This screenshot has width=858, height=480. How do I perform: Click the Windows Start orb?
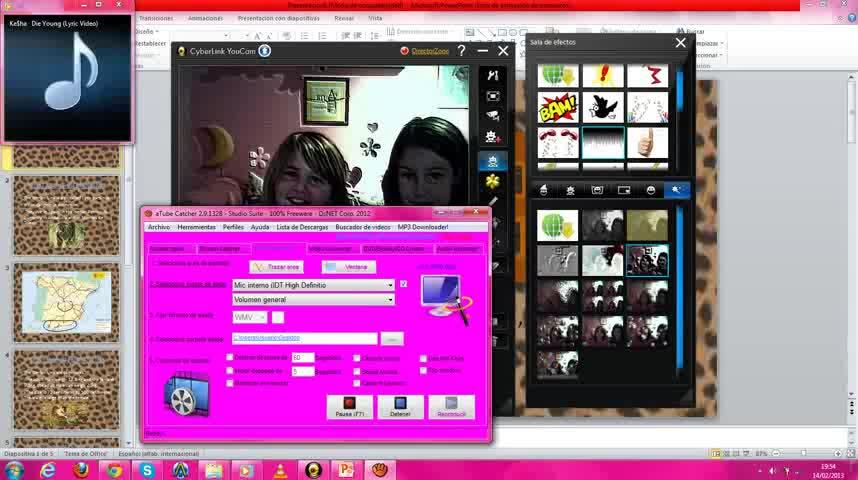[x=14, y=470]
